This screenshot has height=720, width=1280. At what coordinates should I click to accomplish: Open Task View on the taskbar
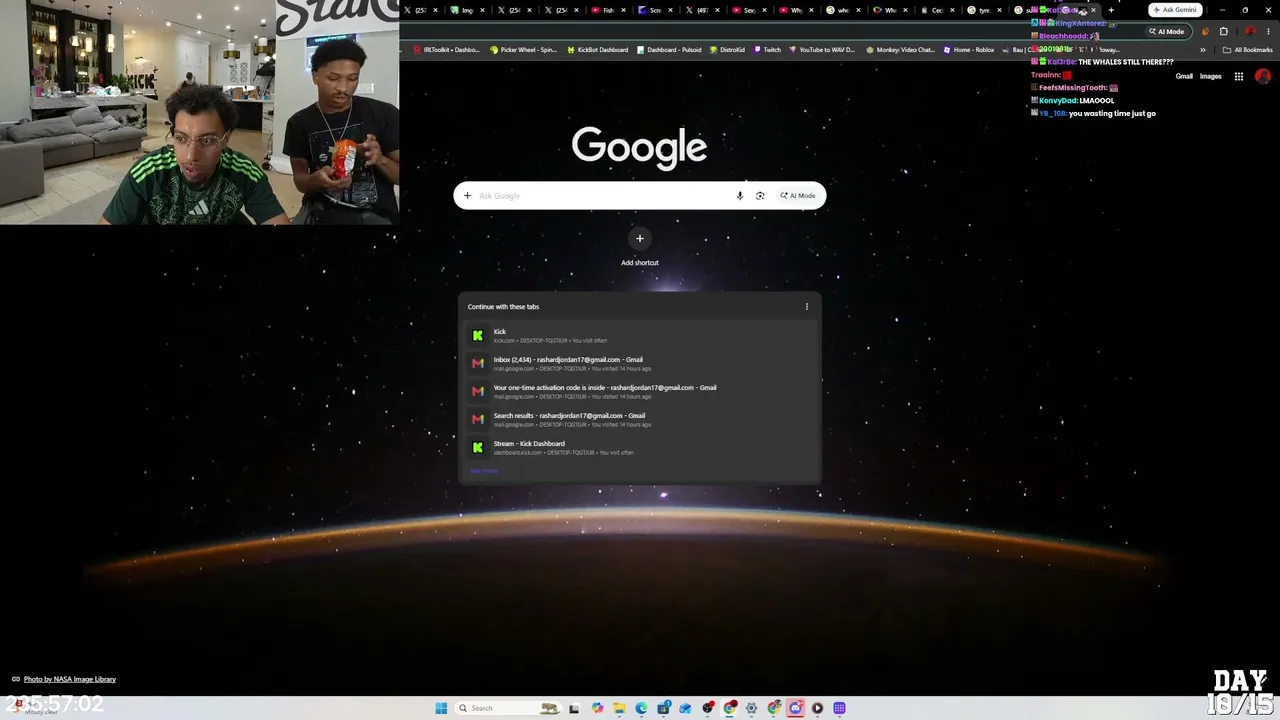tap(574, 708)
